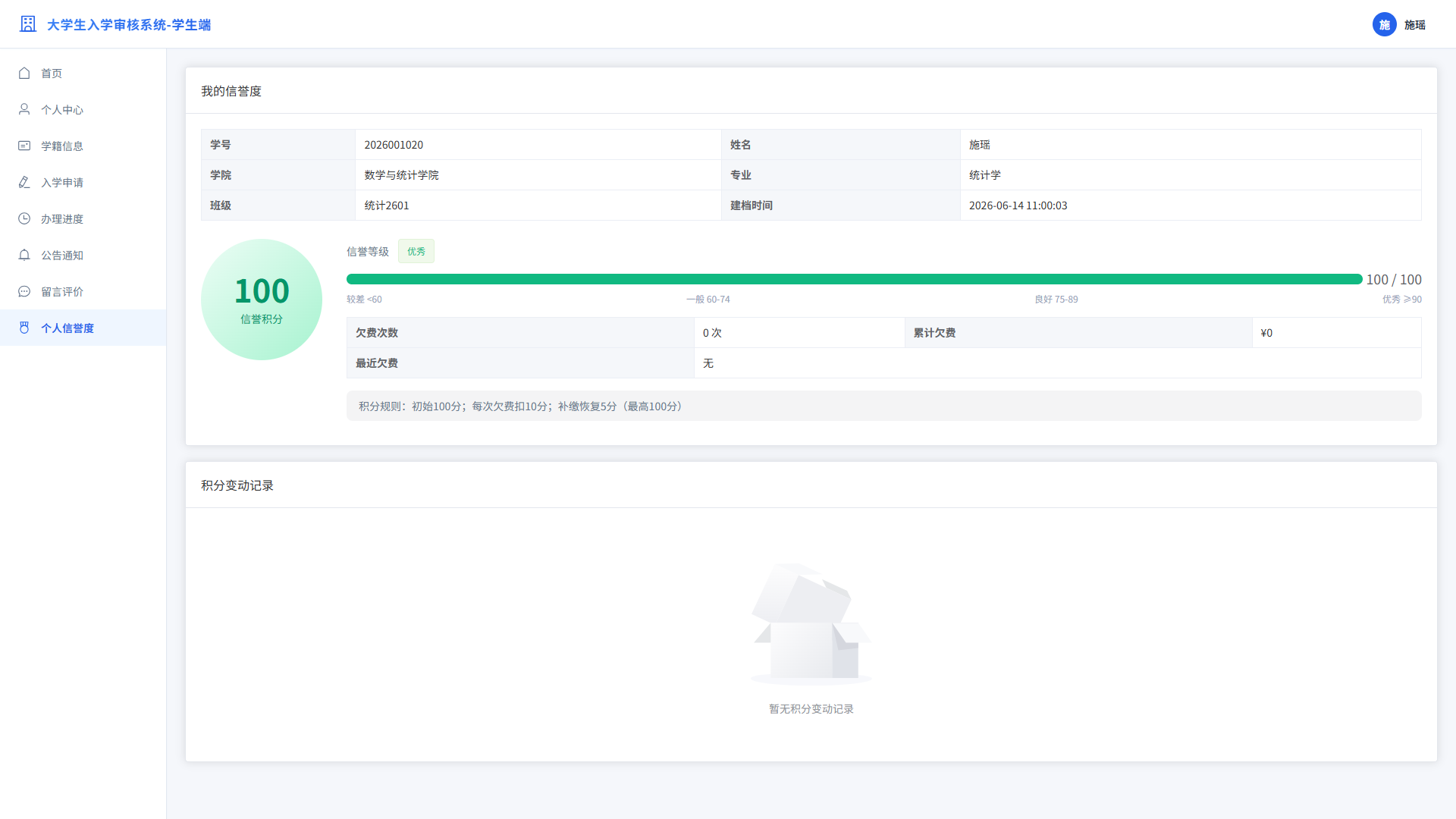The height and width of the screenshot is (819, 1456).
Task: Click the medal icon for 个人信誉度
Action: 24,328
